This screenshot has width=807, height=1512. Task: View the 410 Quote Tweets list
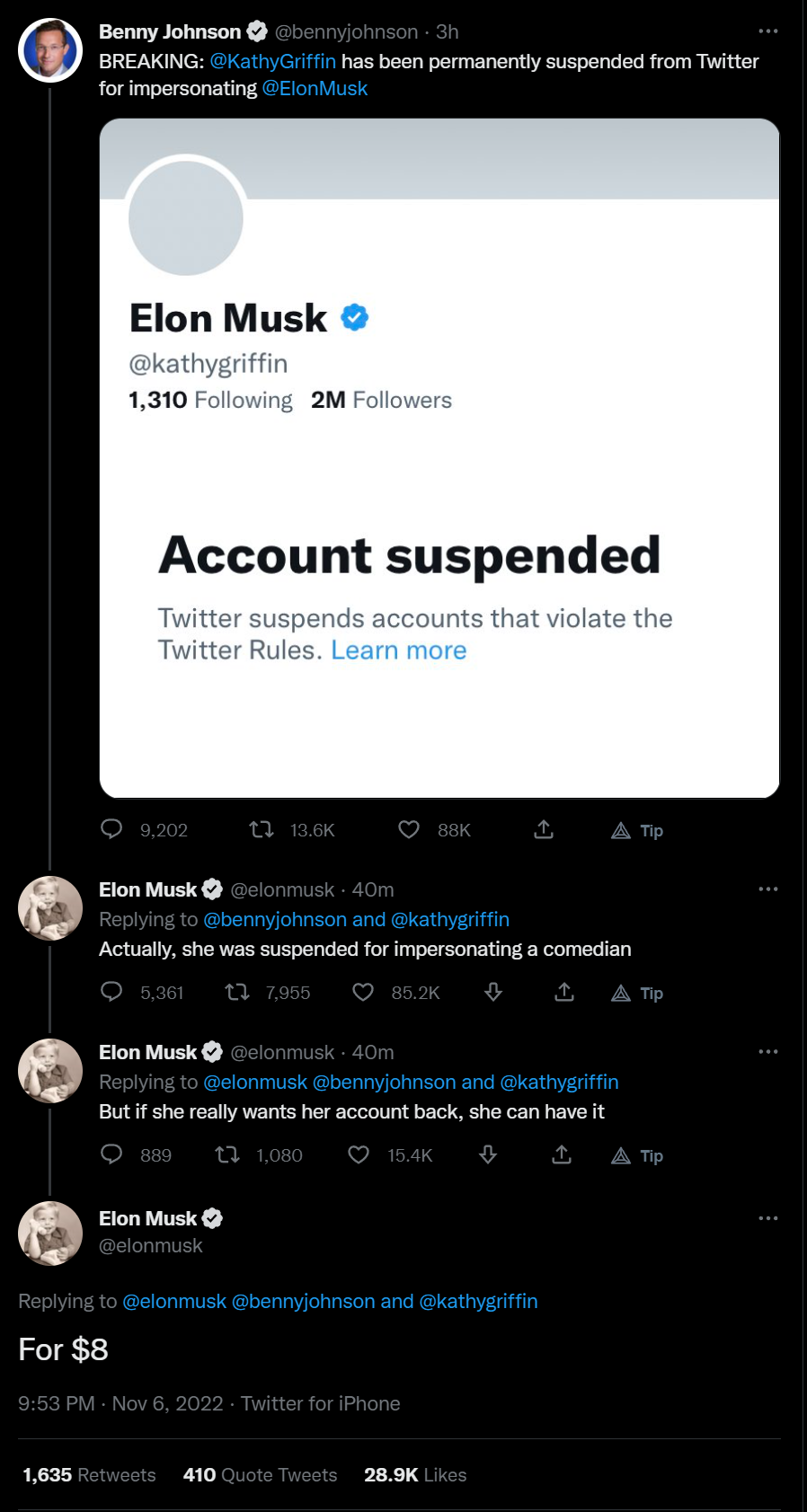(x=260, y=1474)
